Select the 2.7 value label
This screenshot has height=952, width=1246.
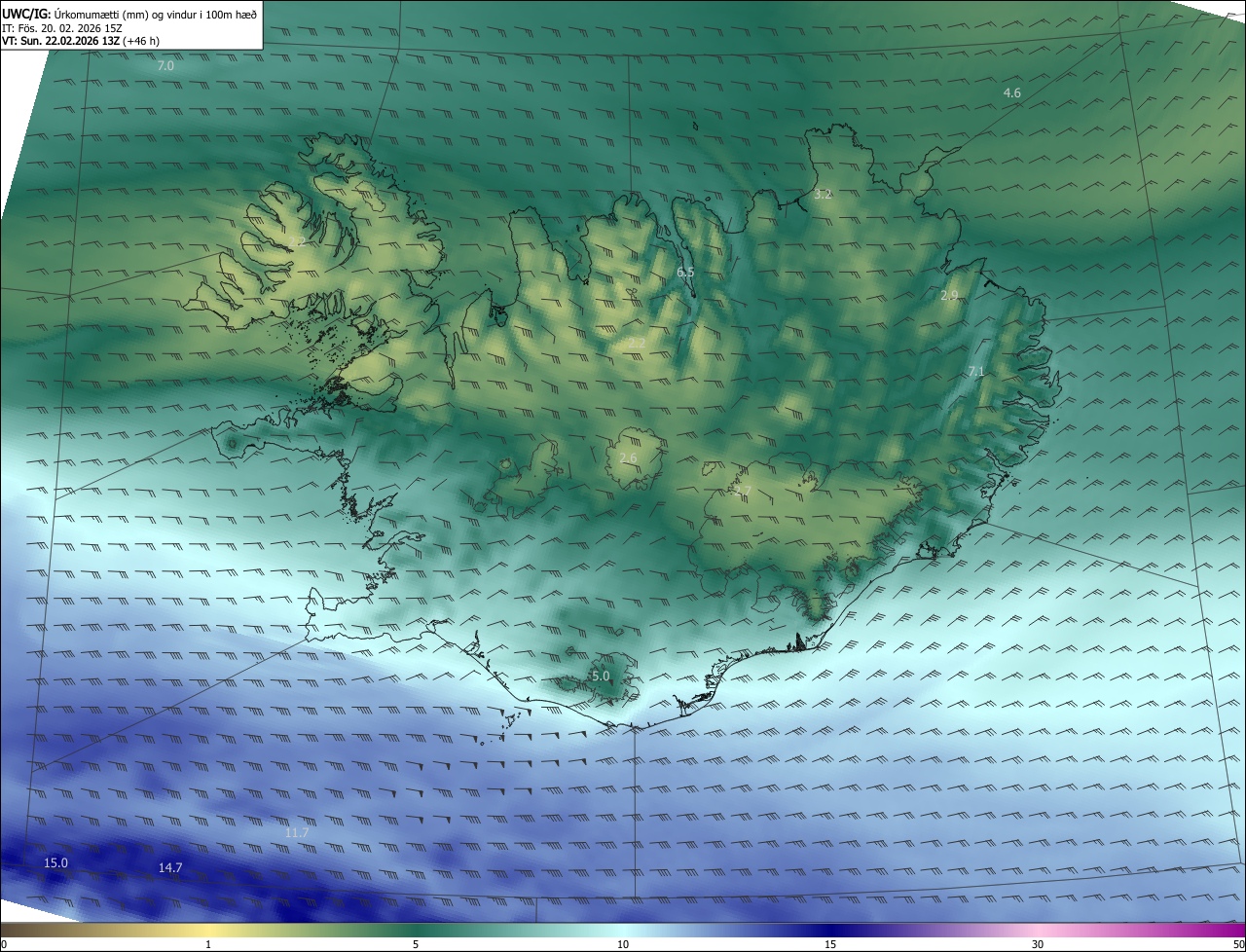(x=743, y=490)
